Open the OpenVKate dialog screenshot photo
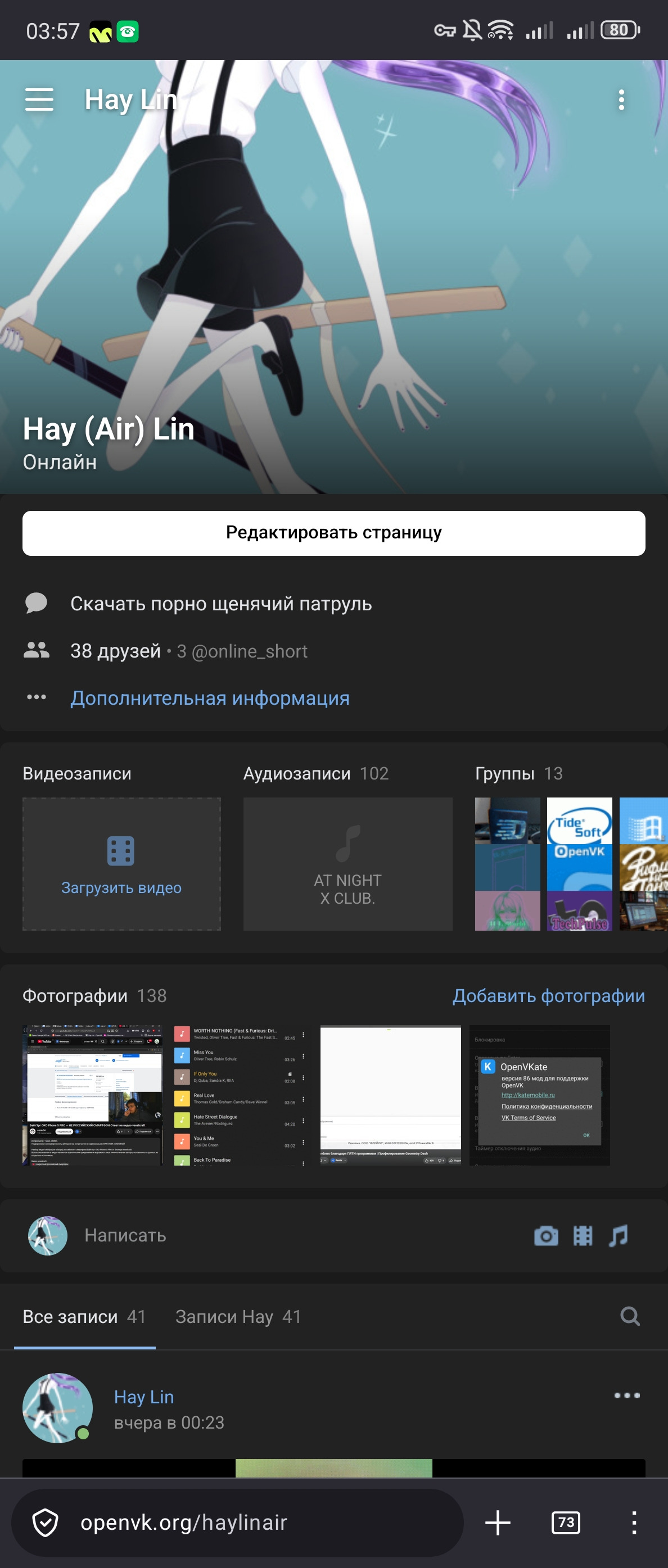 tap(539, 1095)
